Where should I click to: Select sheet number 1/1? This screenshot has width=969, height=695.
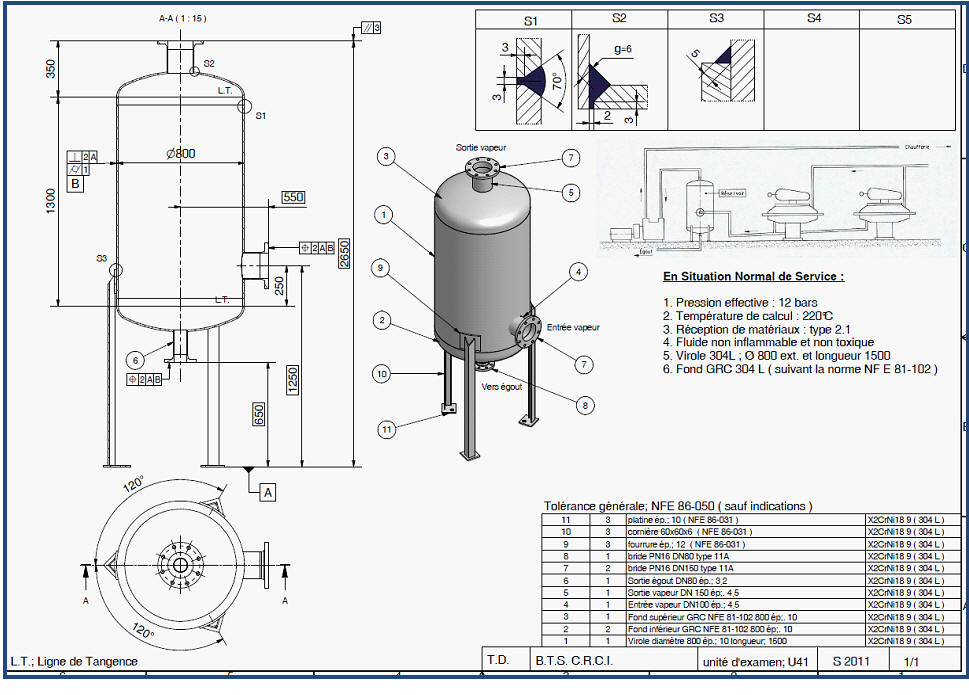pos(912,662)
